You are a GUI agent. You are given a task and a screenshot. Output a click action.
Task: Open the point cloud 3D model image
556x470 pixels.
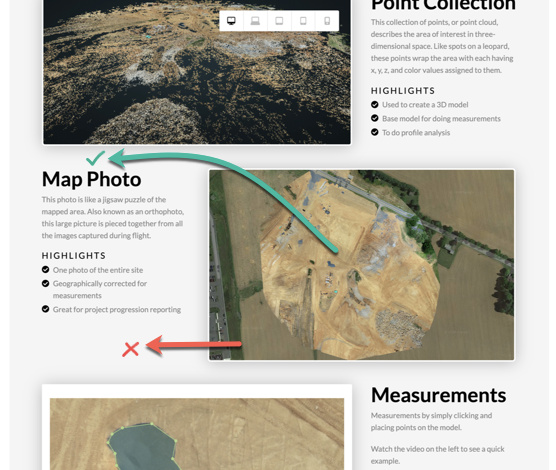point(197,72)
